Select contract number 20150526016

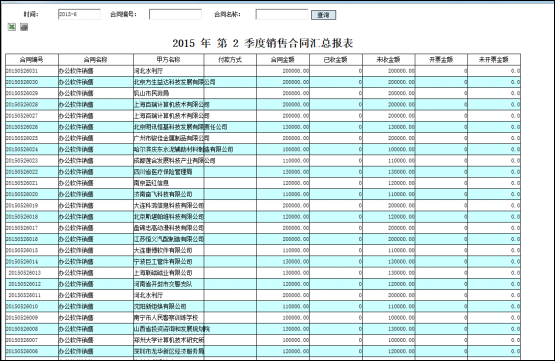click(x=22, y=239)
